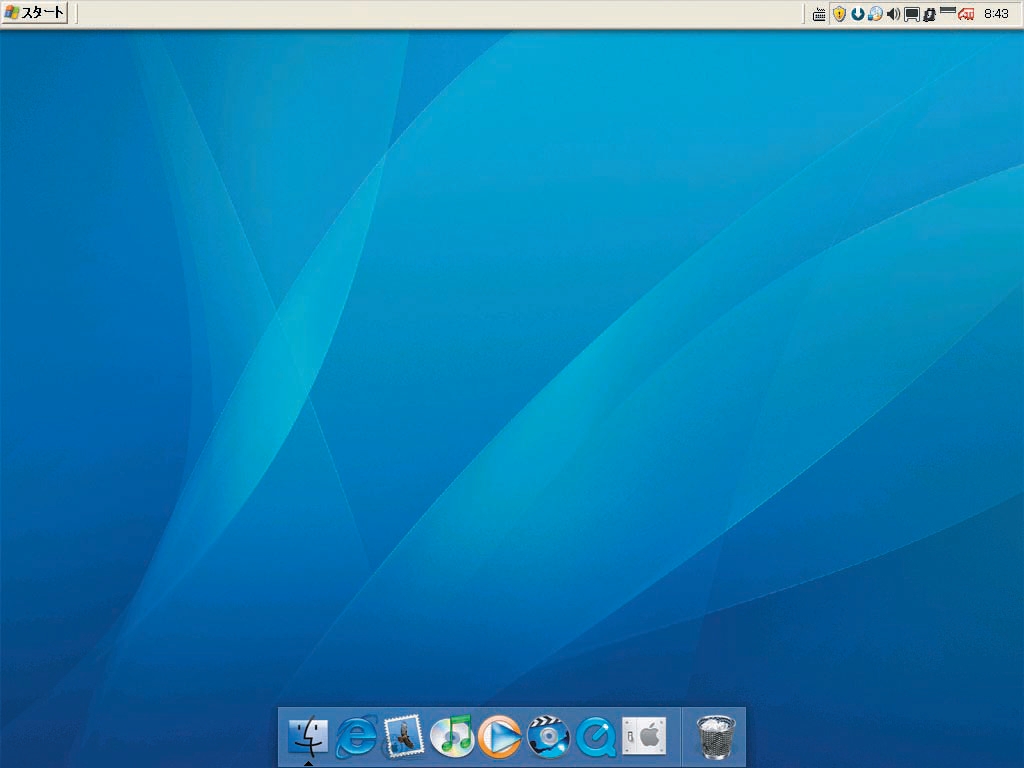Open the Mail stamp icon in dock

coord(404,737)
